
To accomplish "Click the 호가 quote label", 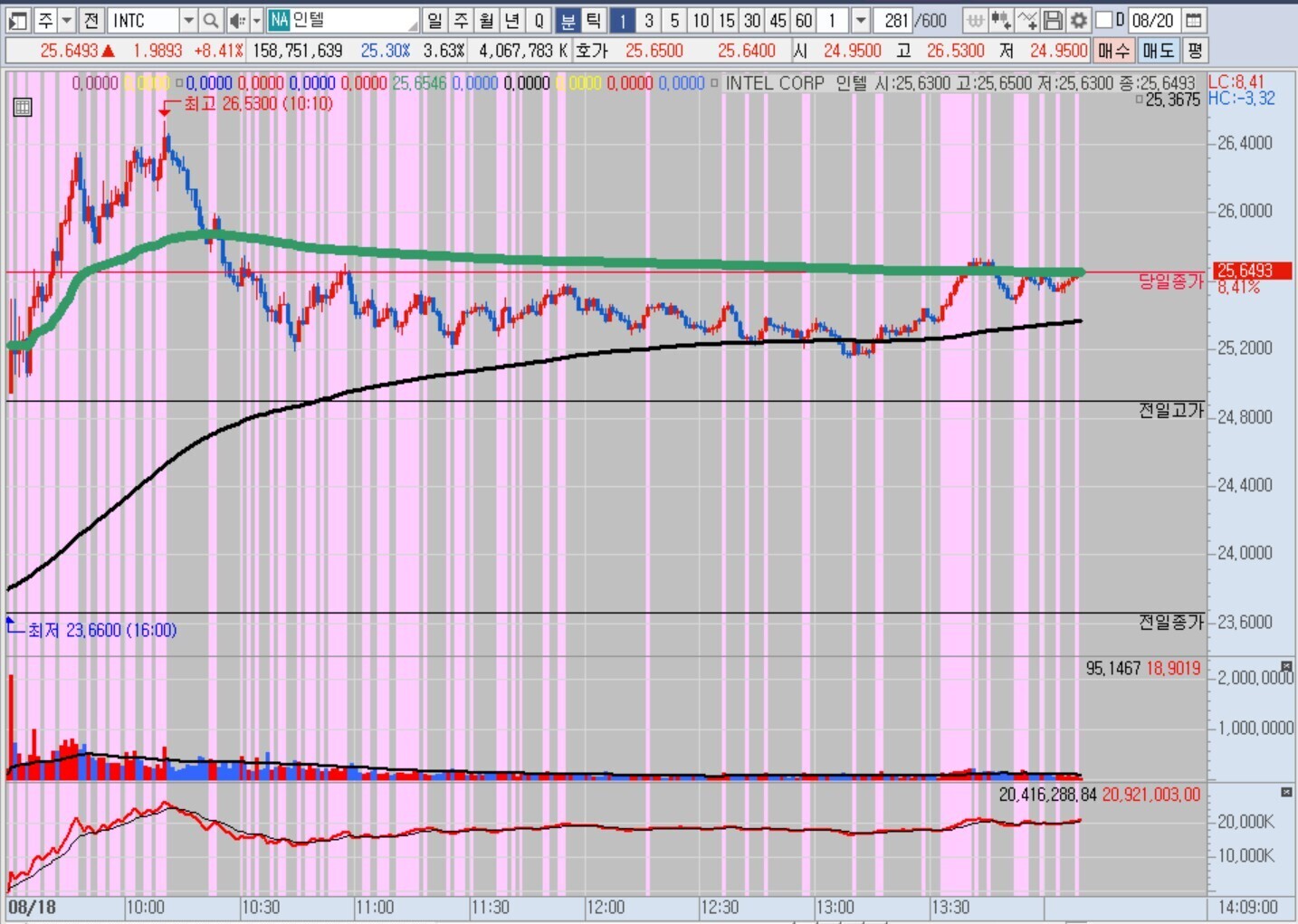I will (591, 51).
